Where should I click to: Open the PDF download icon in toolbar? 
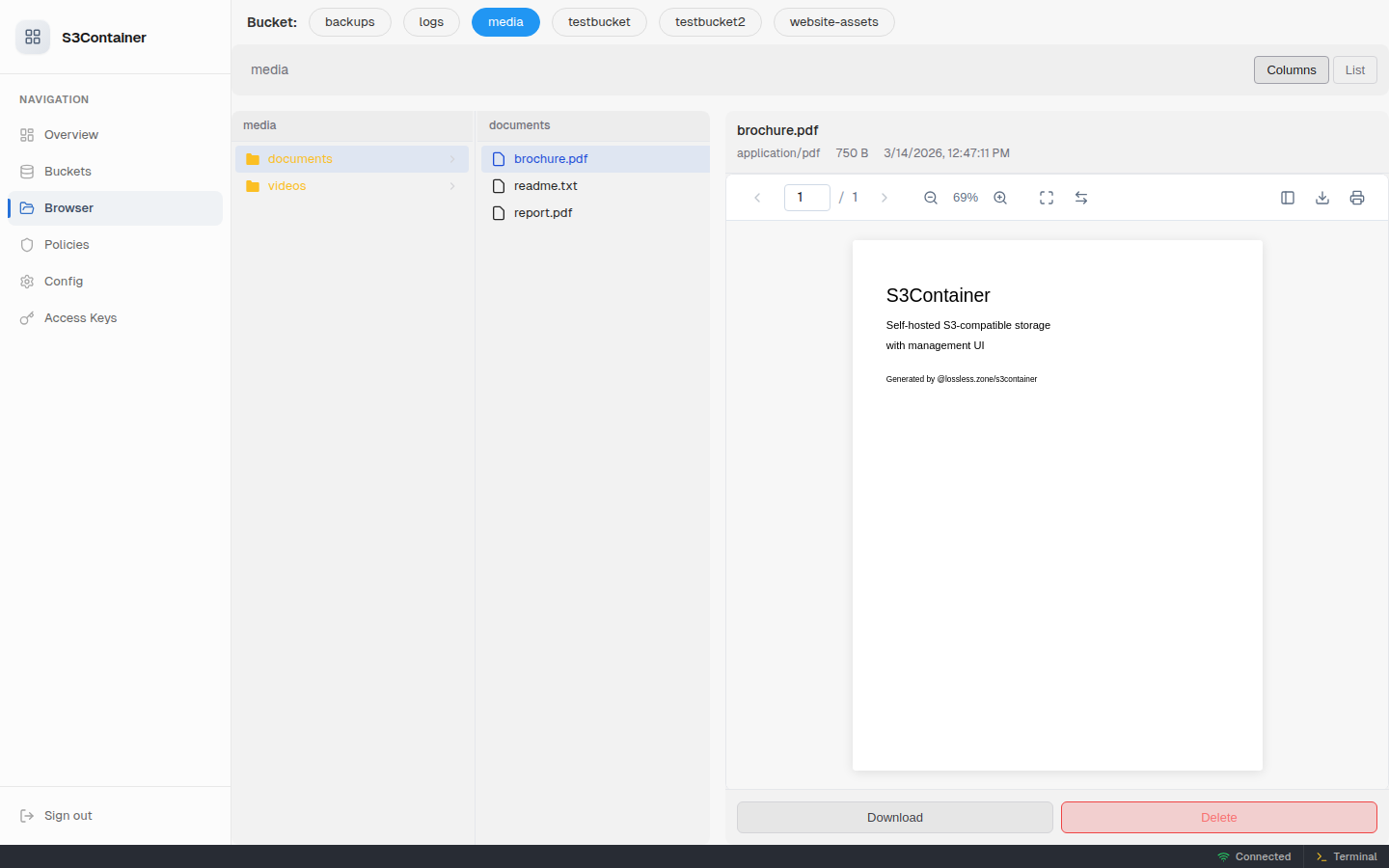coord(1321,197)
